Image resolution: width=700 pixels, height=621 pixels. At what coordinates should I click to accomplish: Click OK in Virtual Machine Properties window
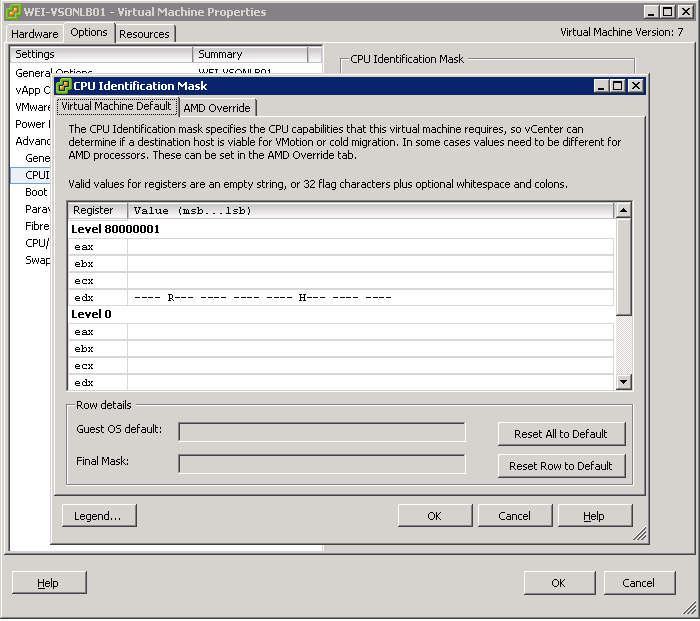click(x=559, y=583)
